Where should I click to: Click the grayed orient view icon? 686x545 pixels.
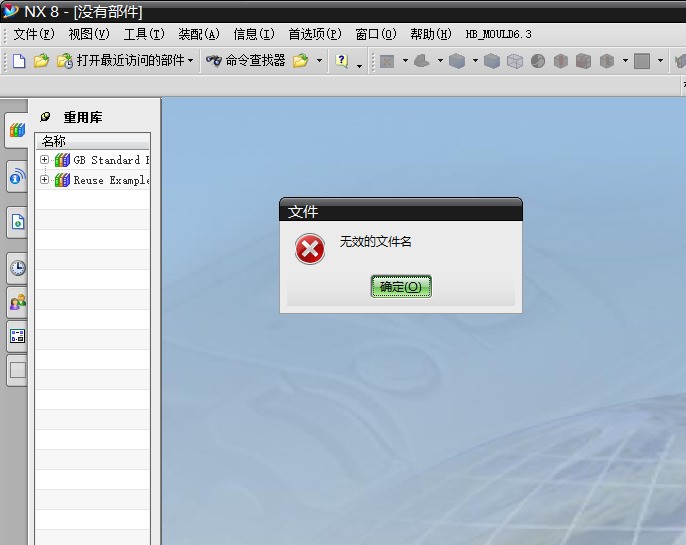[422, 61]
